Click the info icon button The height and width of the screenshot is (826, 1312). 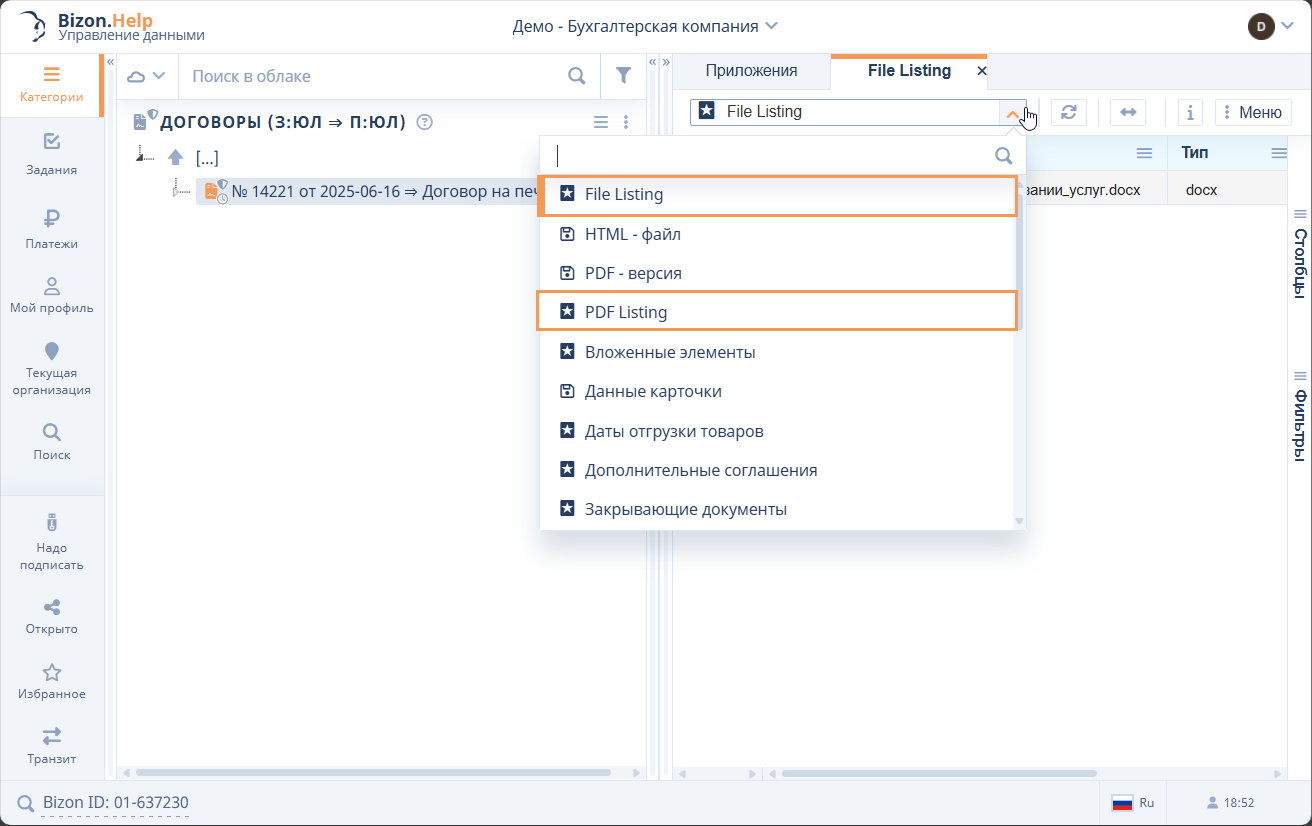coord(1189,112)
